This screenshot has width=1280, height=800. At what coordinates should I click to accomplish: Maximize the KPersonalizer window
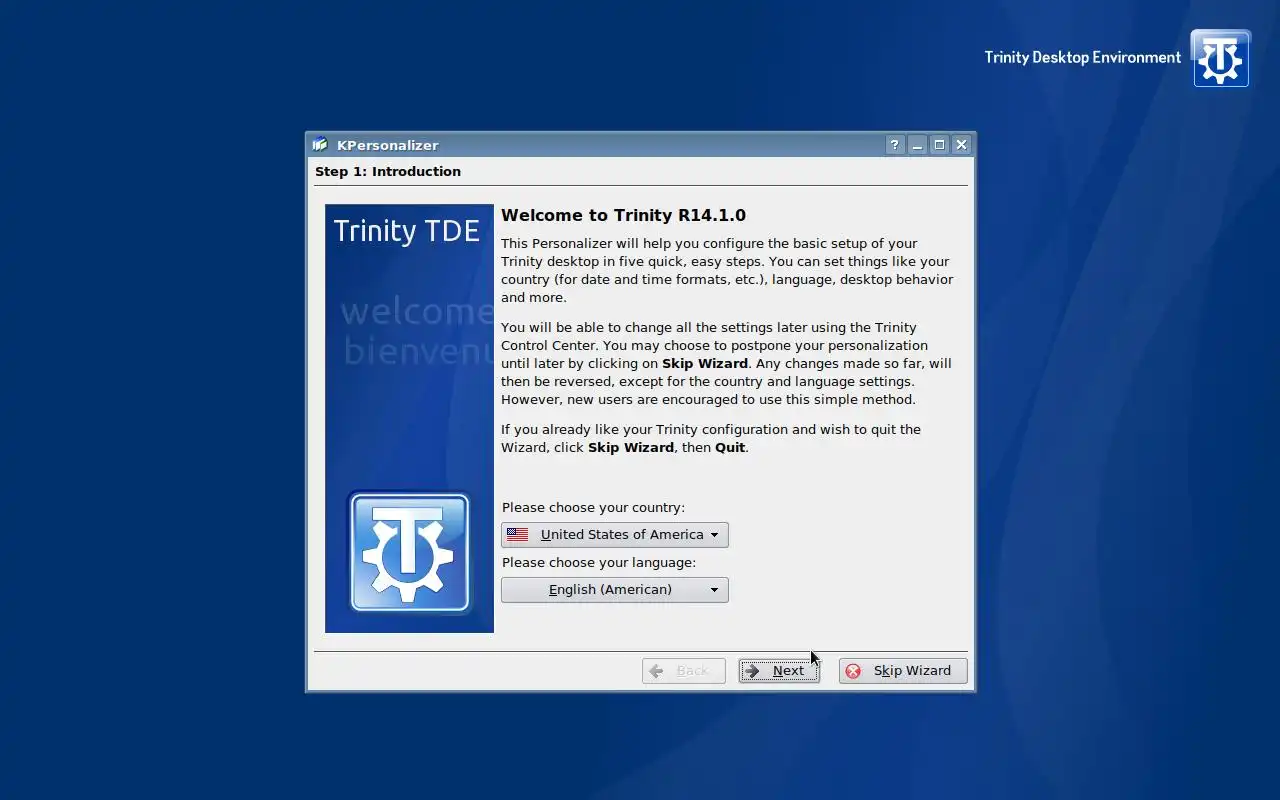point(939,145)
